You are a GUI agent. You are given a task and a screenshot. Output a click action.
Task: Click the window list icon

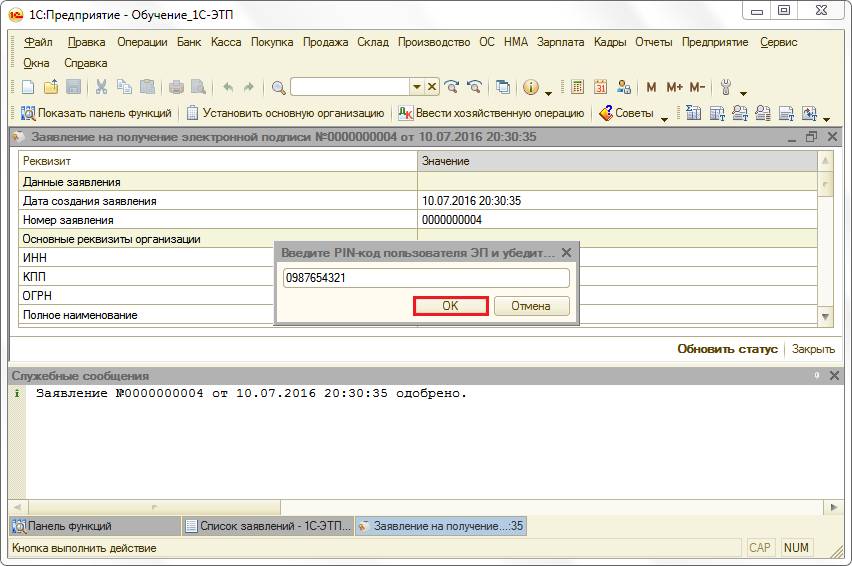coord(503,87)
